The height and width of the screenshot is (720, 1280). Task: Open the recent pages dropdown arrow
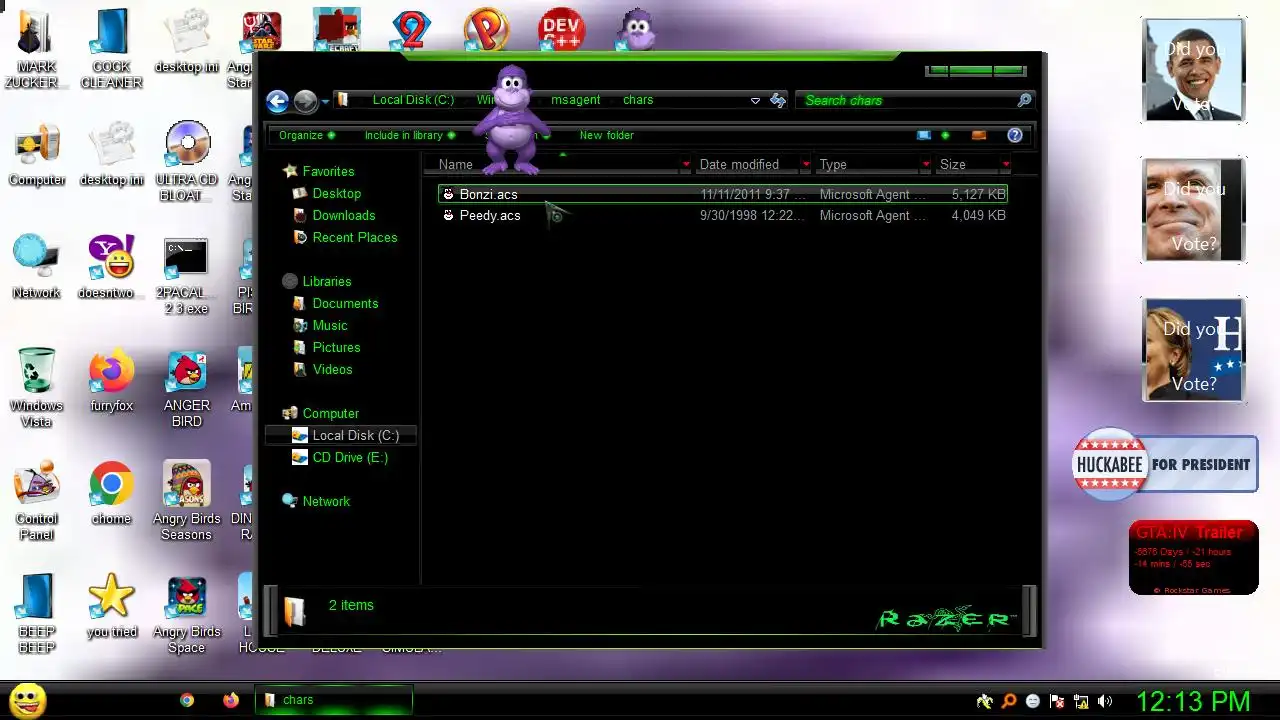tap(325, 102)
